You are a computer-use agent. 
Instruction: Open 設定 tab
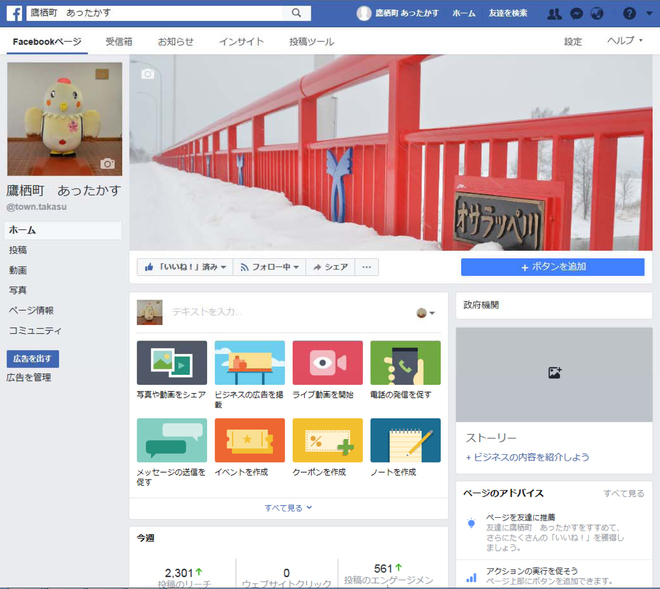tap(573, 42)
